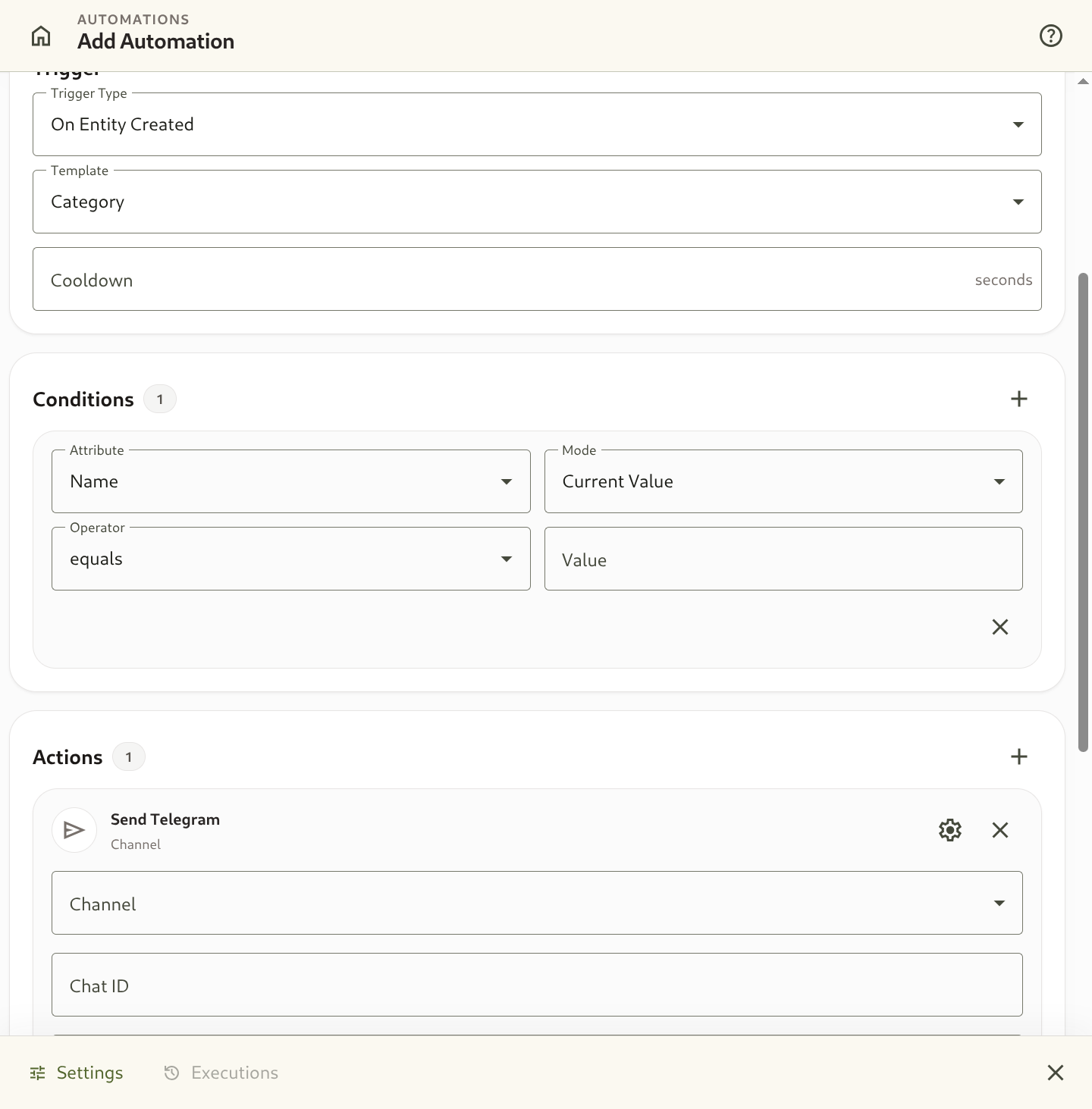Focus the condition Value field
Viewport: 1092px width, 1109px height.
coord(783,559)
